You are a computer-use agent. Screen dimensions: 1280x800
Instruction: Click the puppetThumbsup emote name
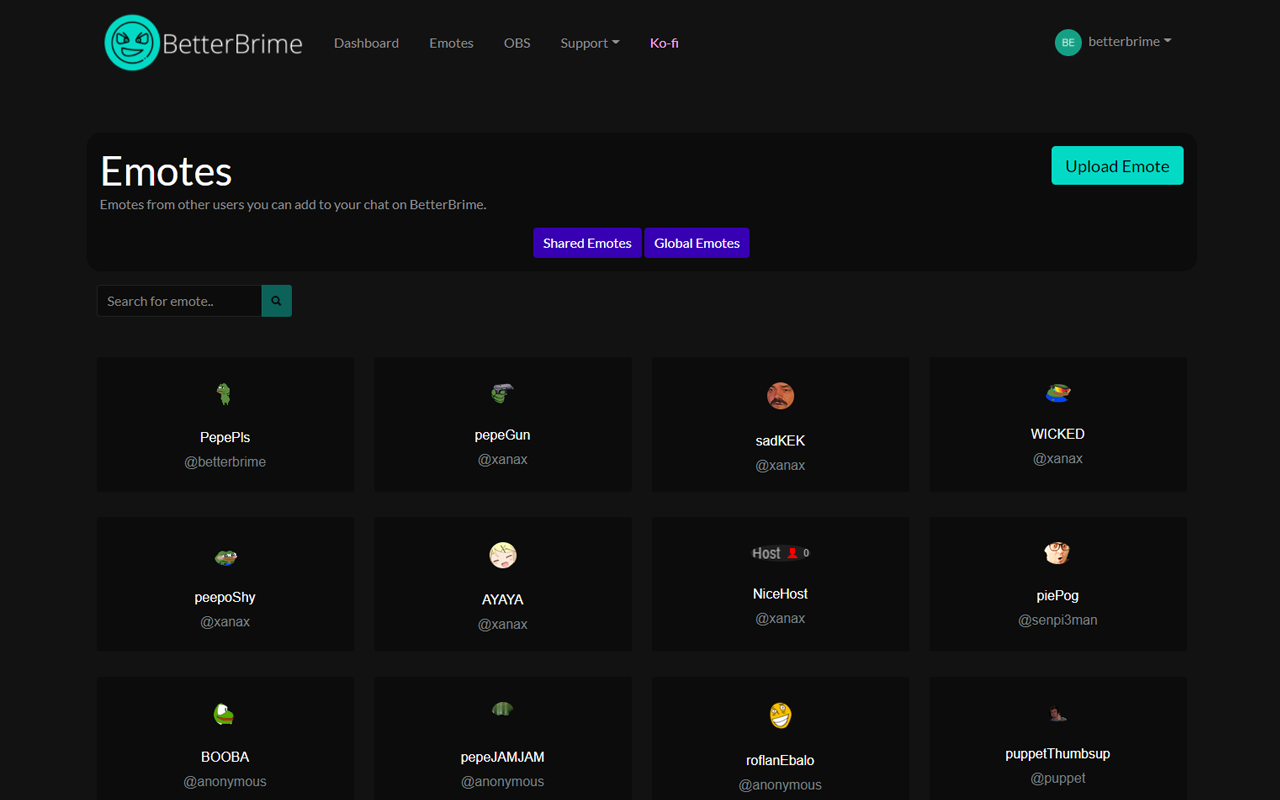[x=1058, y=753]
